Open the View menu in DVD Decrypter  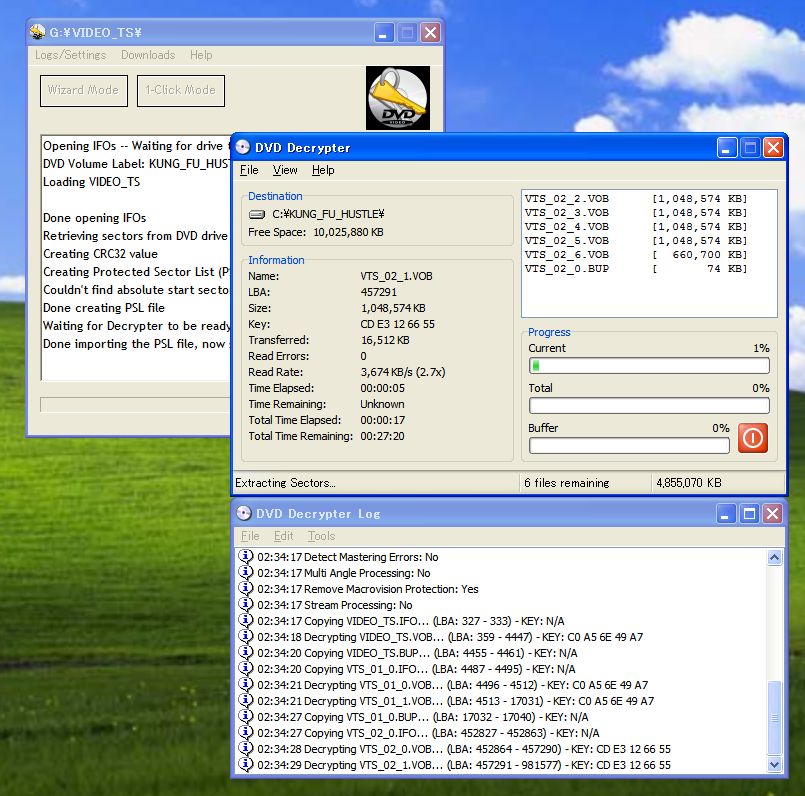[x=285, y=170]
